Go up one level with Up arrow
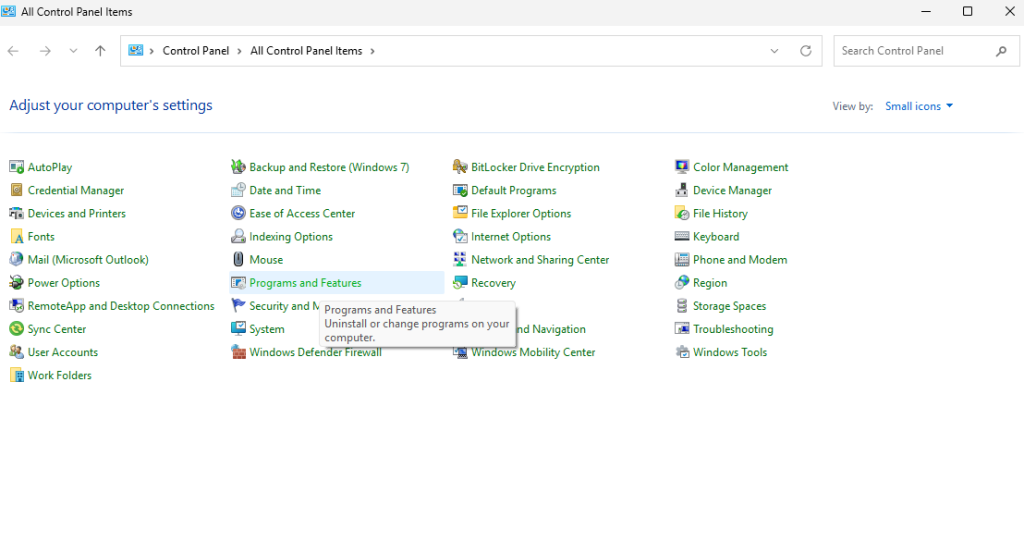 (x=100, y=51)
